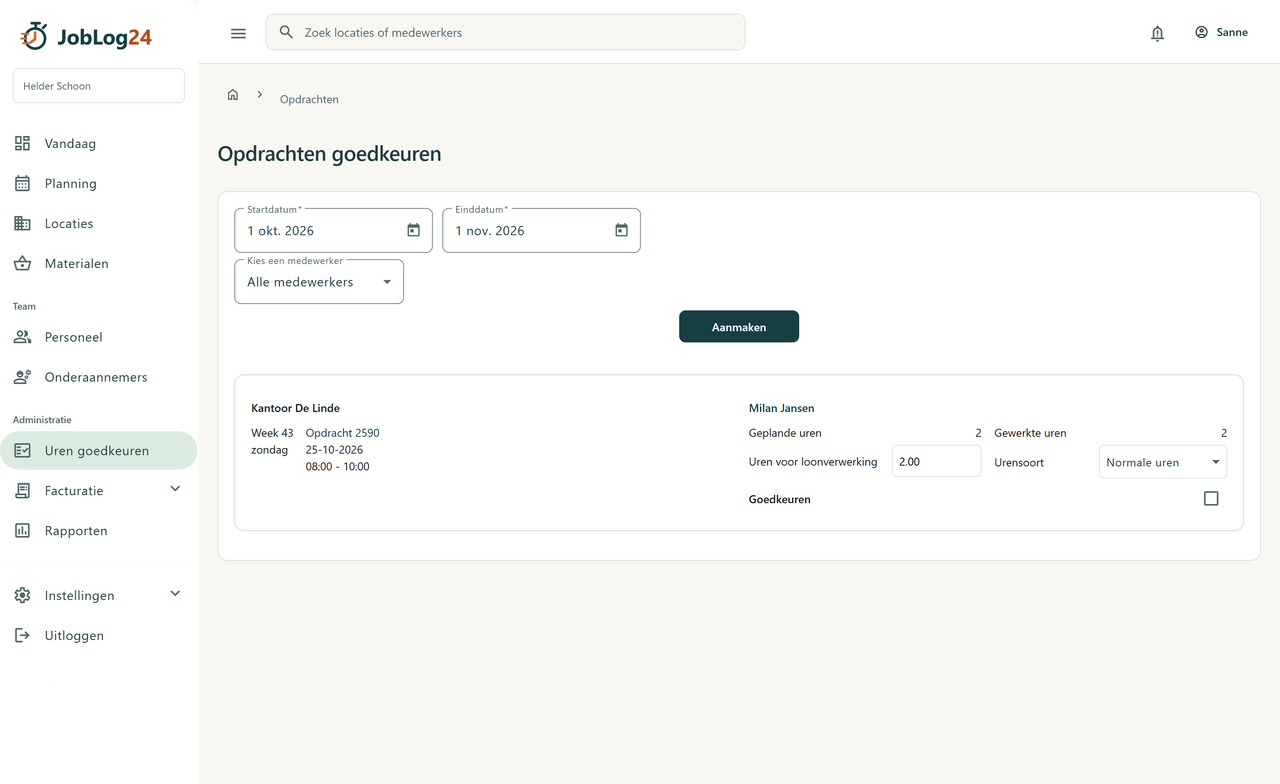Screen dimensions: 1280x784
Task: Click the Materialen menu label
Action: (77, 263)
